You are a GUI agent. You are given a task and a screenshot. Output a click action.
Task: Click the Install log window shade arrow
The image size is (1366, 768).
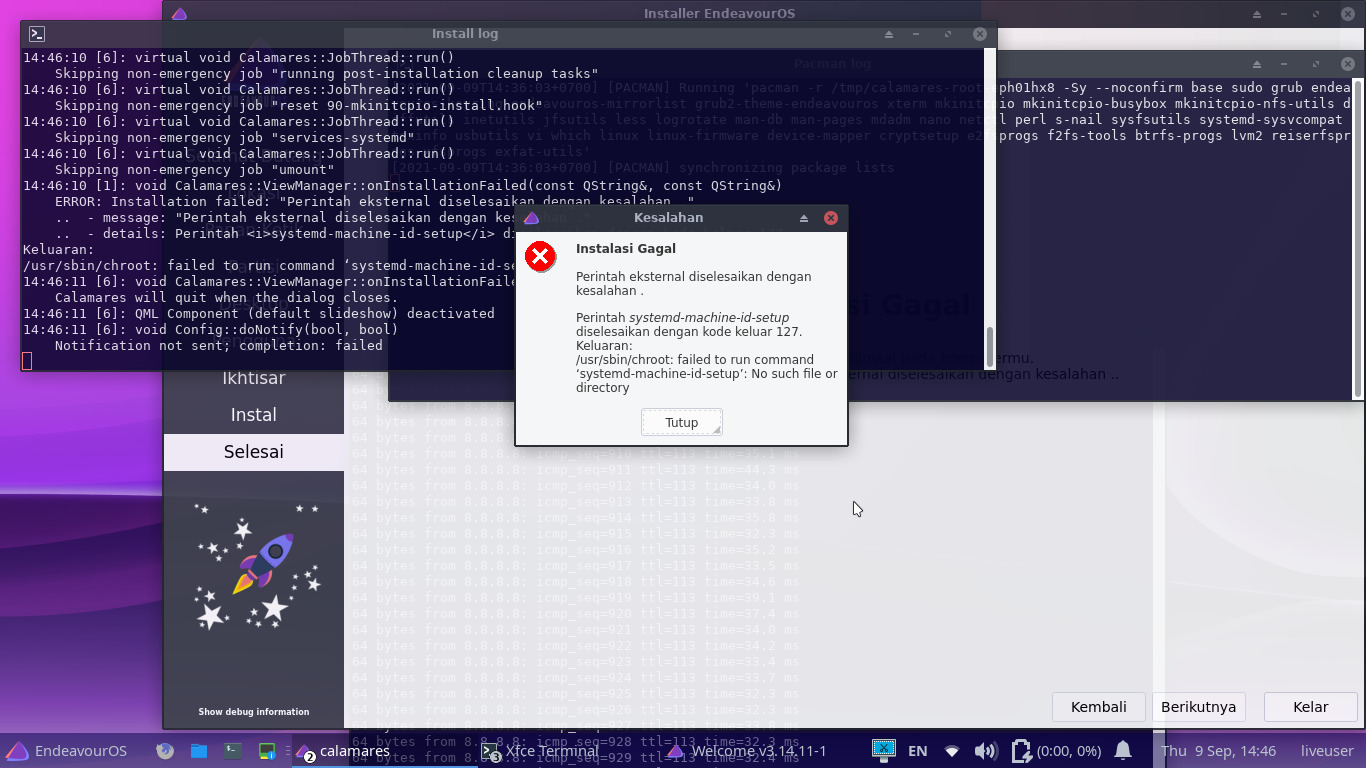click(x=888, y=34)
